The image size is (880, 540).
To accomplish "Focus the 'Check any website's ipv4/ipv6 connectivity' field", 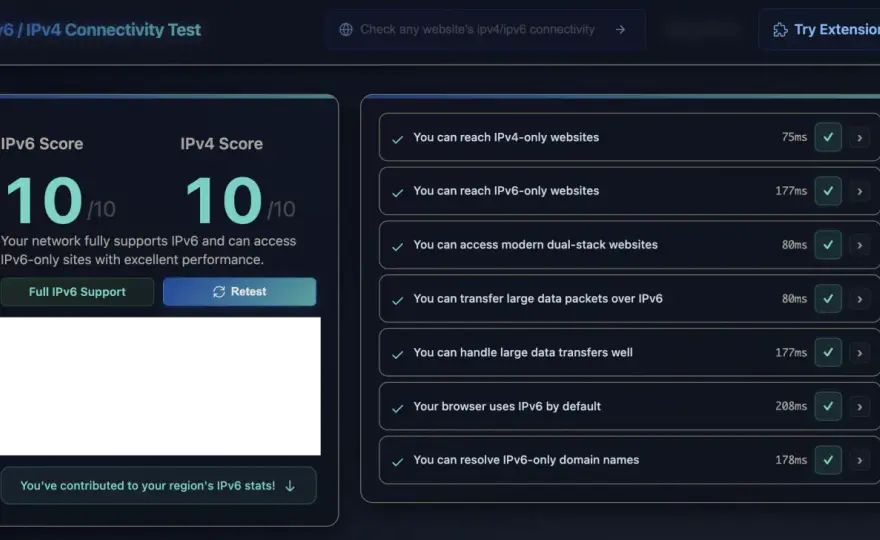I will point(485,29).
